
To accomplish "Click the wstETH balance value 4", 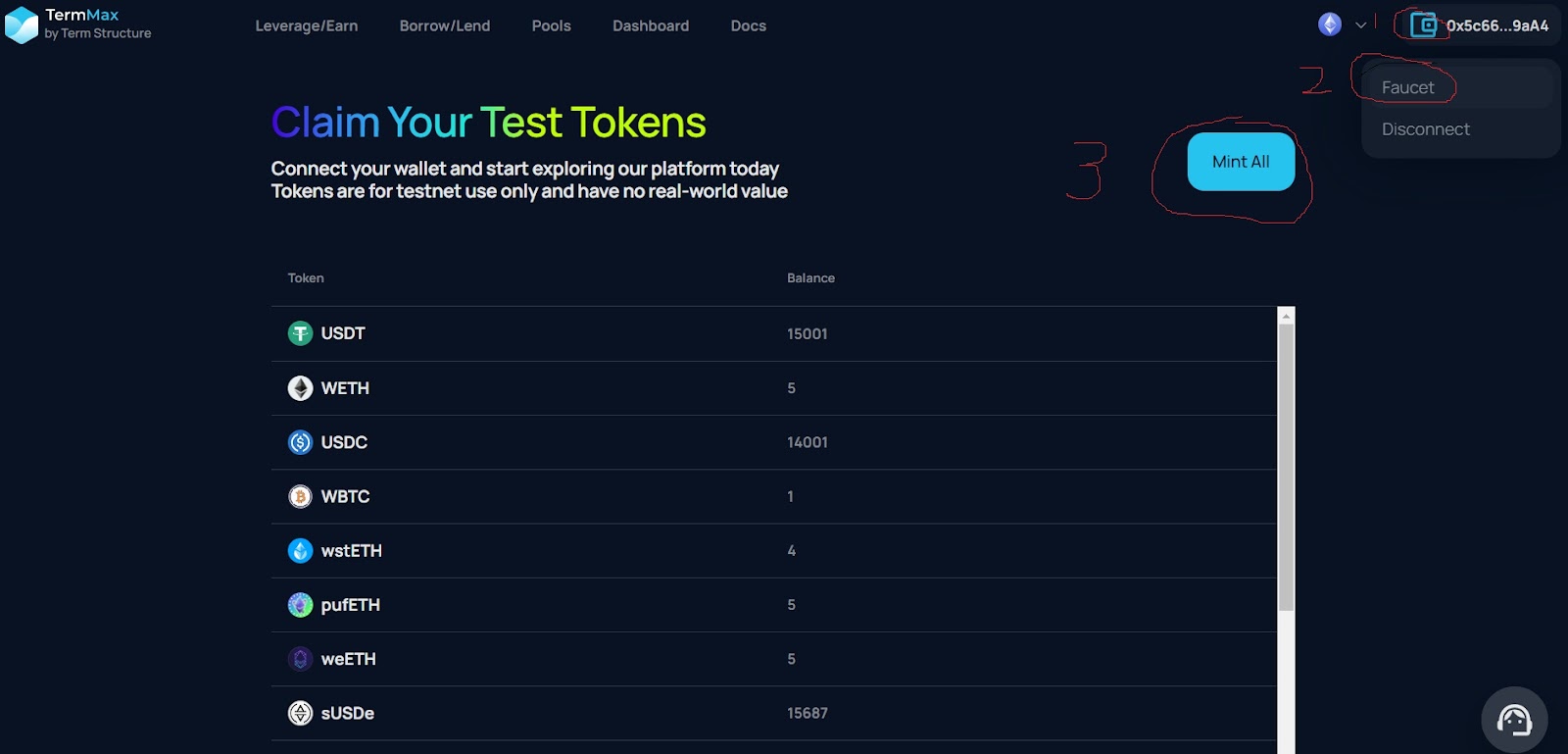I will pyautogui.click(x=792, y=551).
